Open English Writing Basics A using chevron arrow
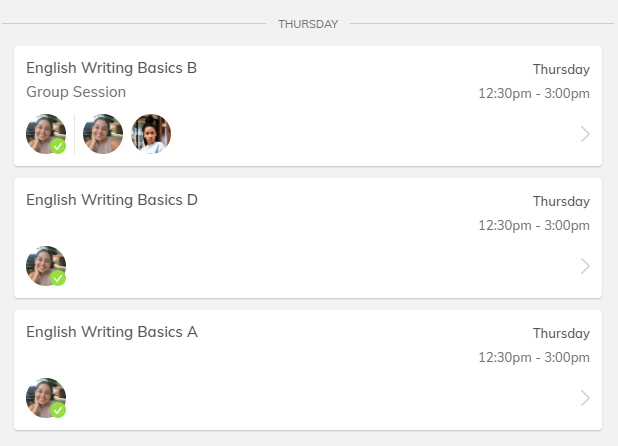Image resolution: width=618 pixels, height=446 pixels. [585, 398]
